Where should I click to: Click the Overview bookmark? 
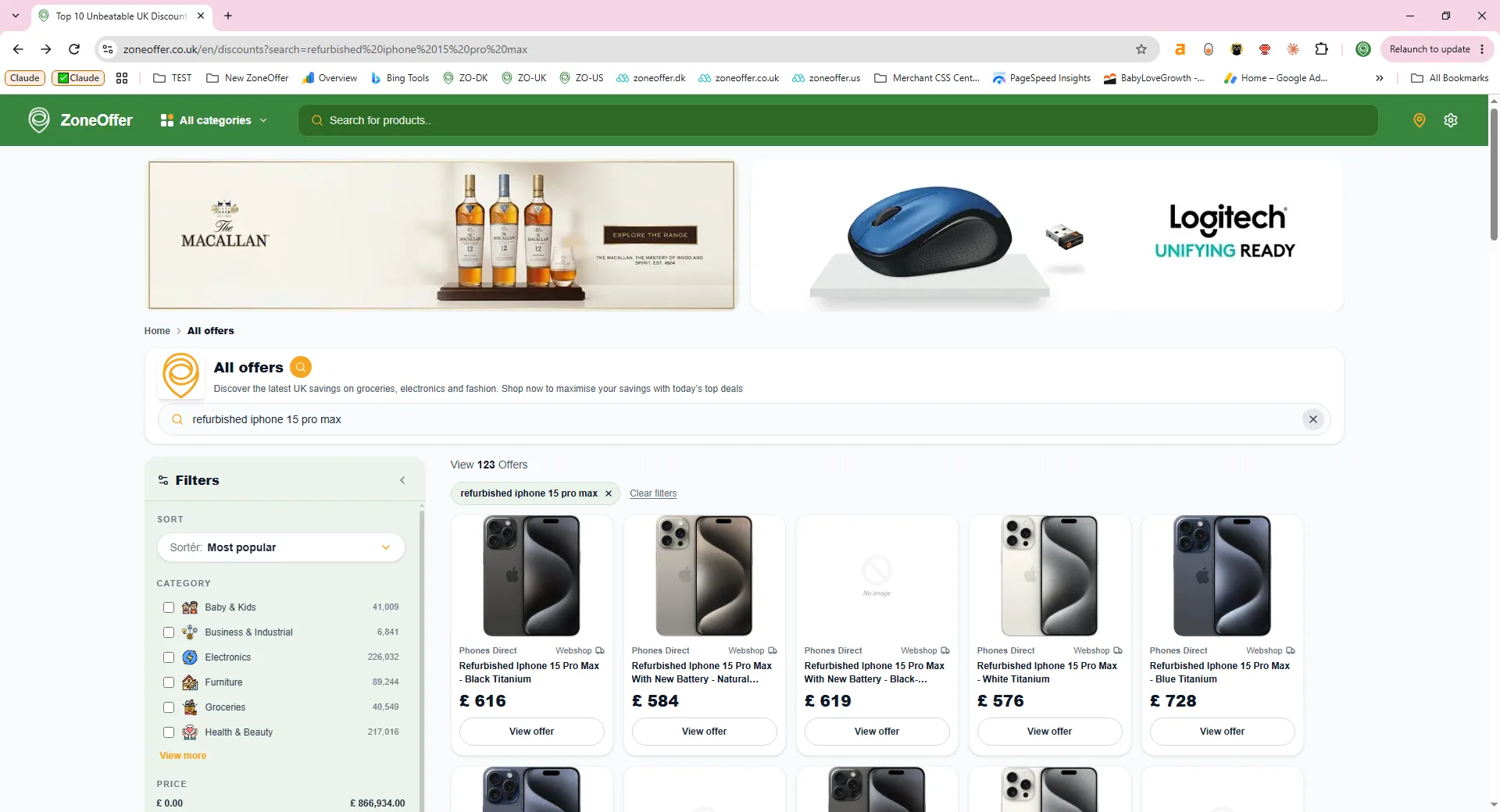pyautogui.click(x=330, y=78)
